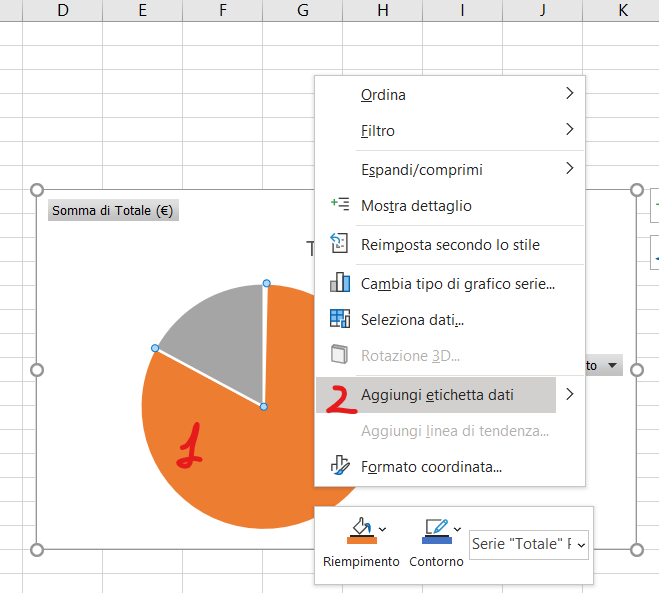
Task: Expand the Espandi/comprimi submenu arrow
Action: tap(569, 168)
